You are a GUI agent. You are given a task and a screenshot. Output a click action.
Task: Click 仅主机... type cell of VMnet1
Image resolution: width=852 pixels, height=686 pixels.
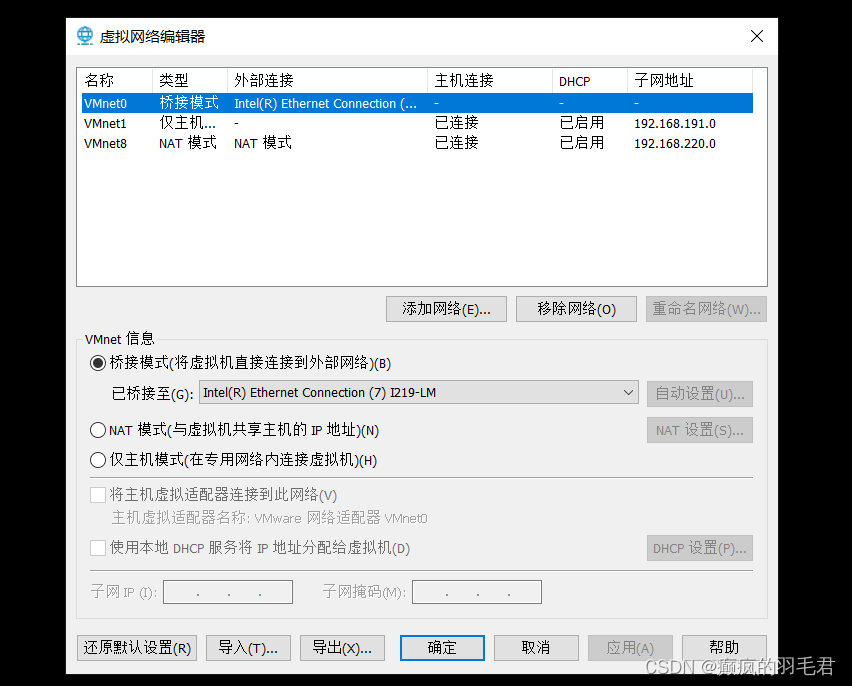[187, 123]
